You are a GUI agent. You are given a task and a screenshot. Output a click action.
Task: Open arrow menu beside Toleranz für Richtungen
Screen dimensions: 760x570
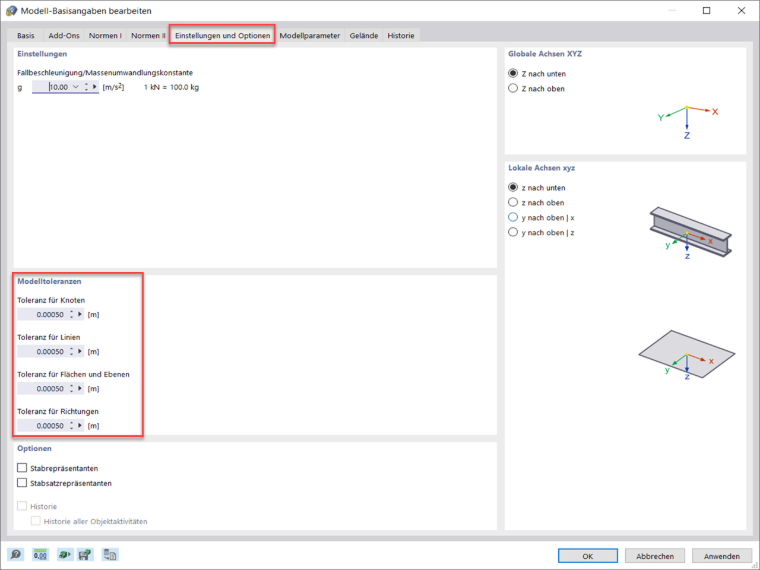coord(80,426)
